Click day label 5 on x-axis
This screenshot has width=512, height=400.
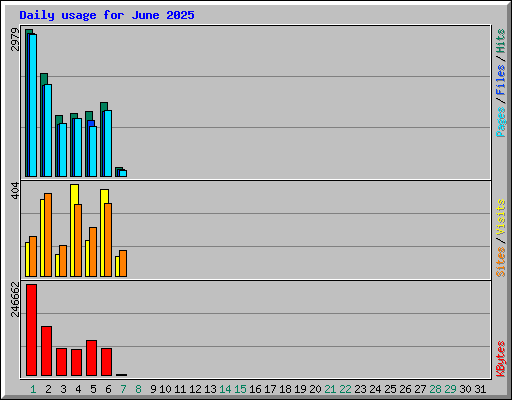93,389
